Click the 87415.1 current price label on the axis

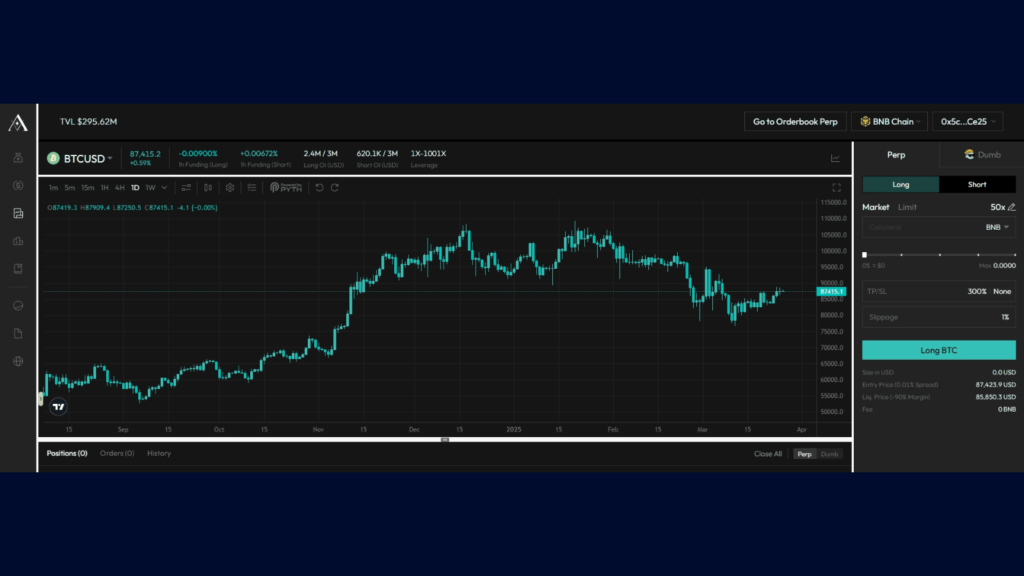click(x=831, y=291)
